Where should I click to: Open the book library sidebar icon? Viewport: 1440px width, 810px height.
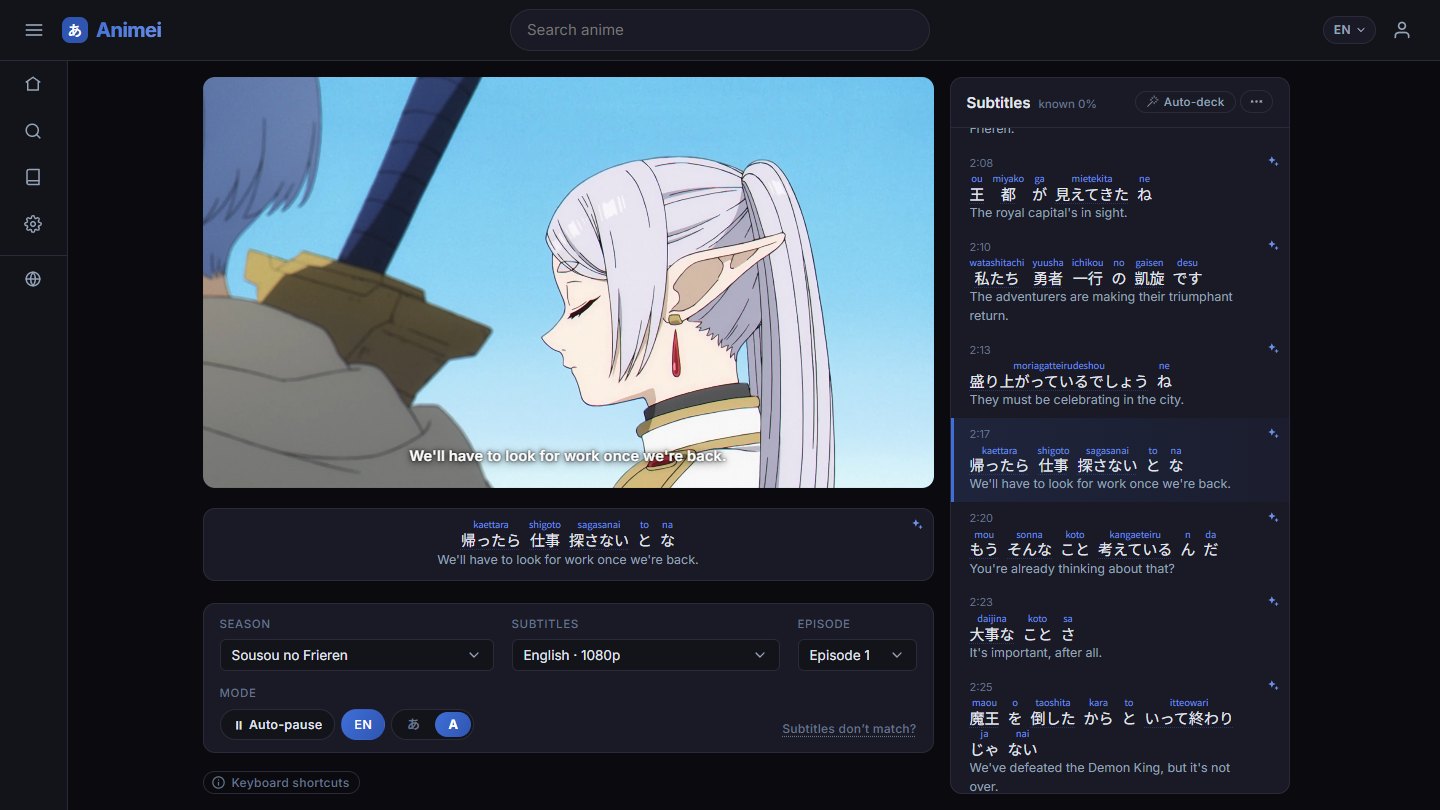click(x=33, y=177)
